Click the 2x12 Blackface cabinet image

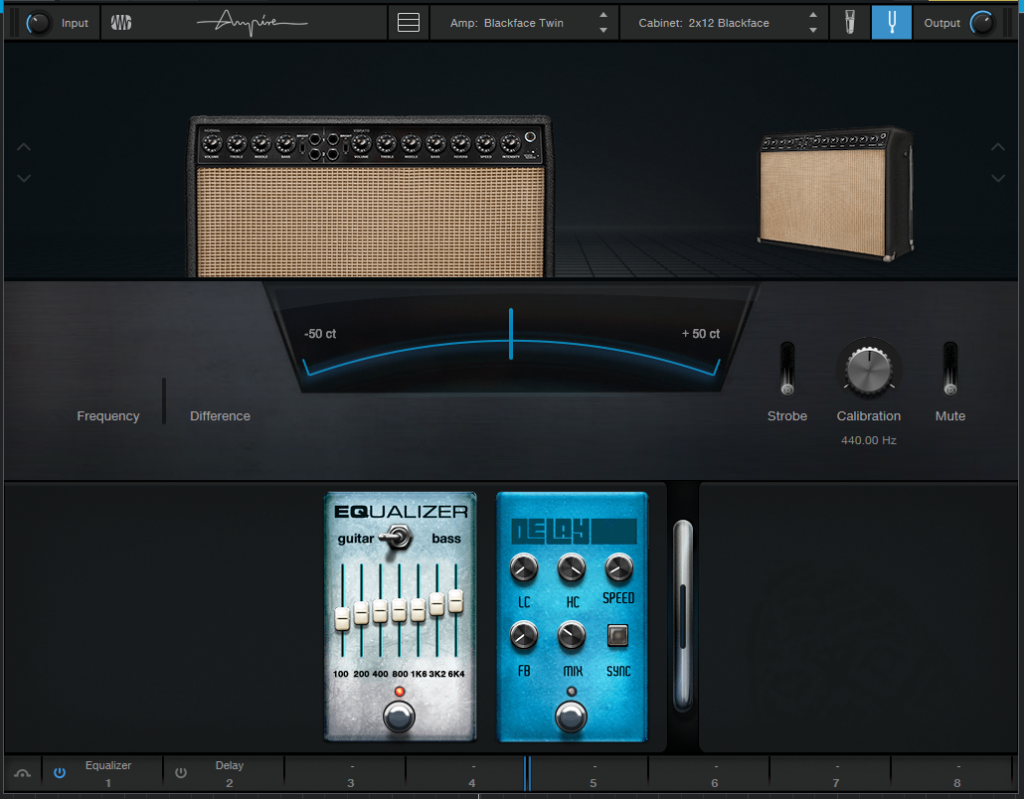tap(835, 194)
